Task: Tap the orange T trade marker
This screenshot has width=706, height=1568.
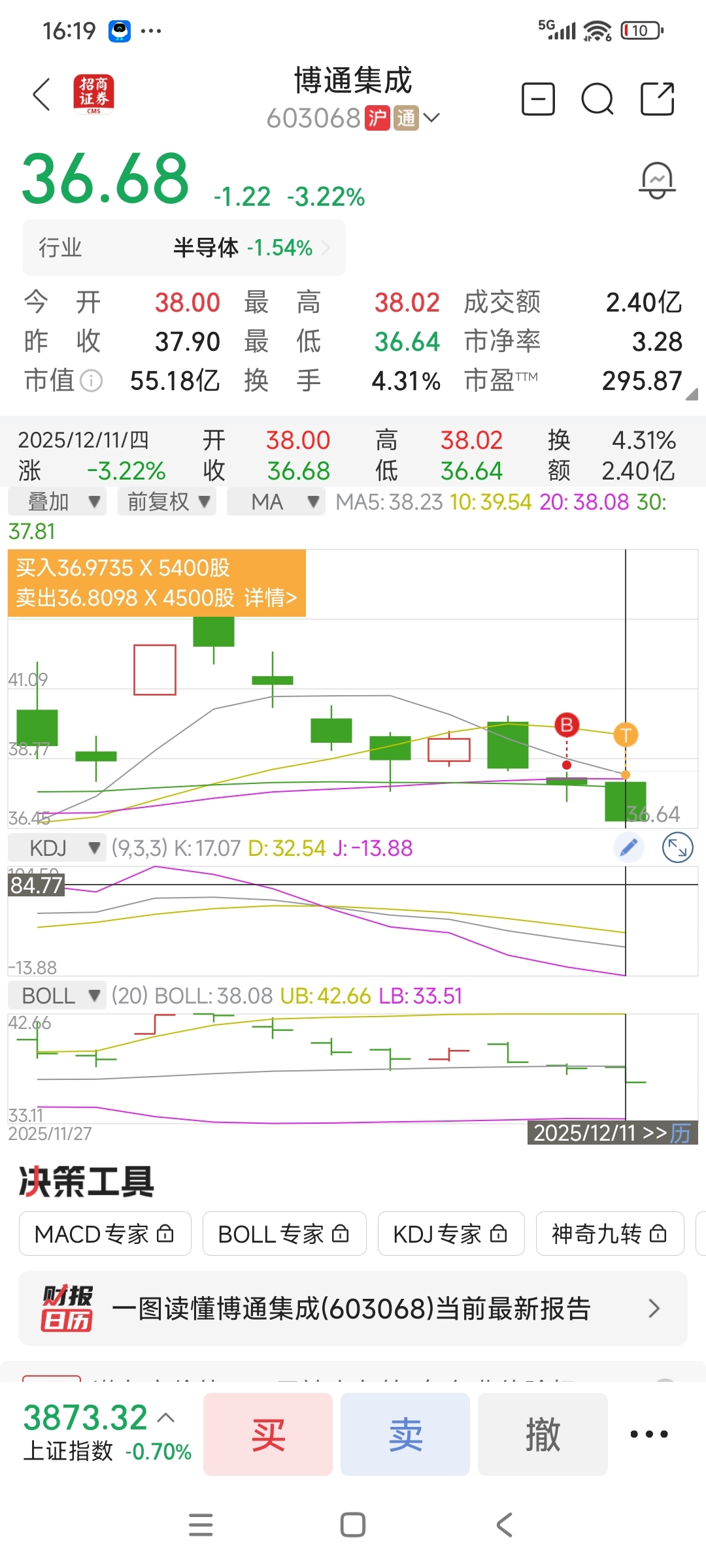Action: click(626, 735)
